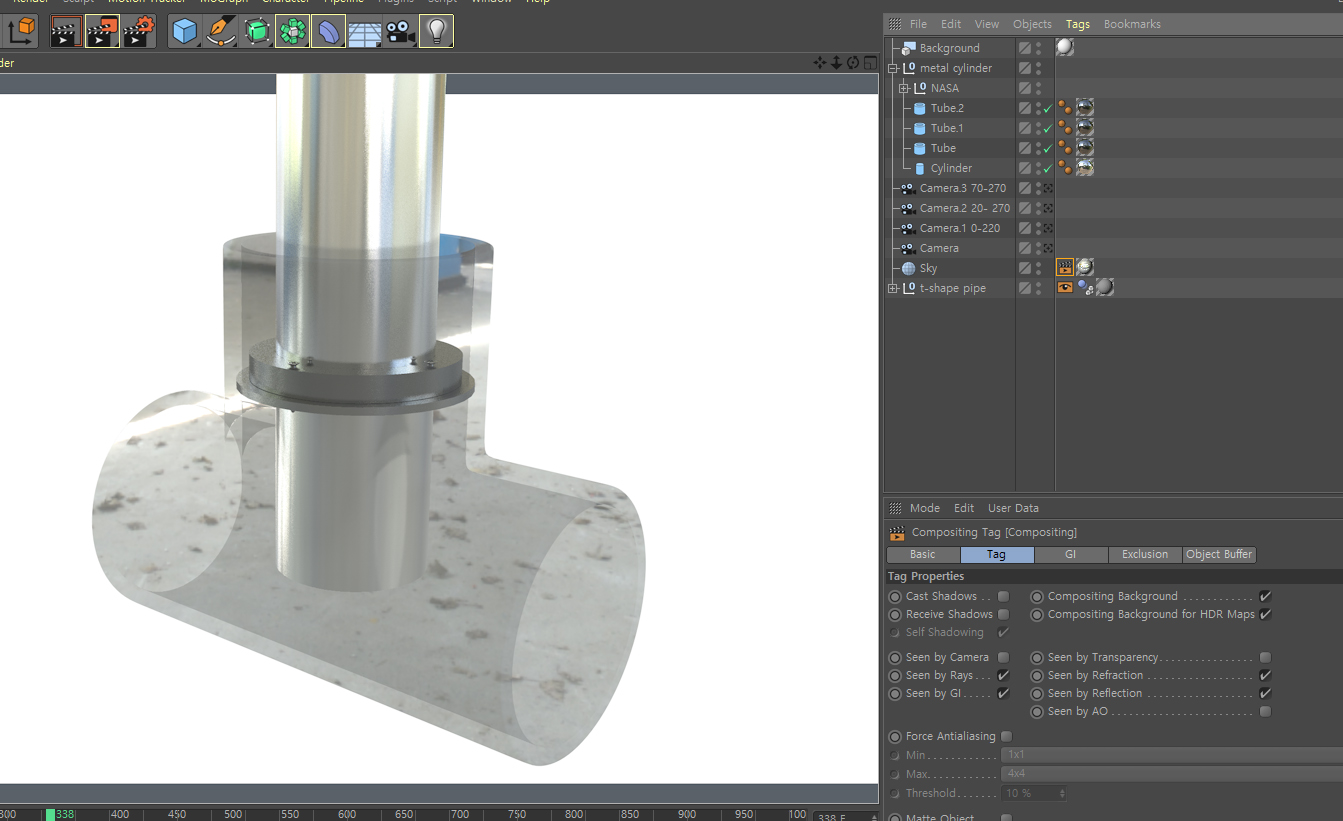Toggle viewport maximize panel icon
Viewport: 1343px width, 821px height.
click(868, 63)
